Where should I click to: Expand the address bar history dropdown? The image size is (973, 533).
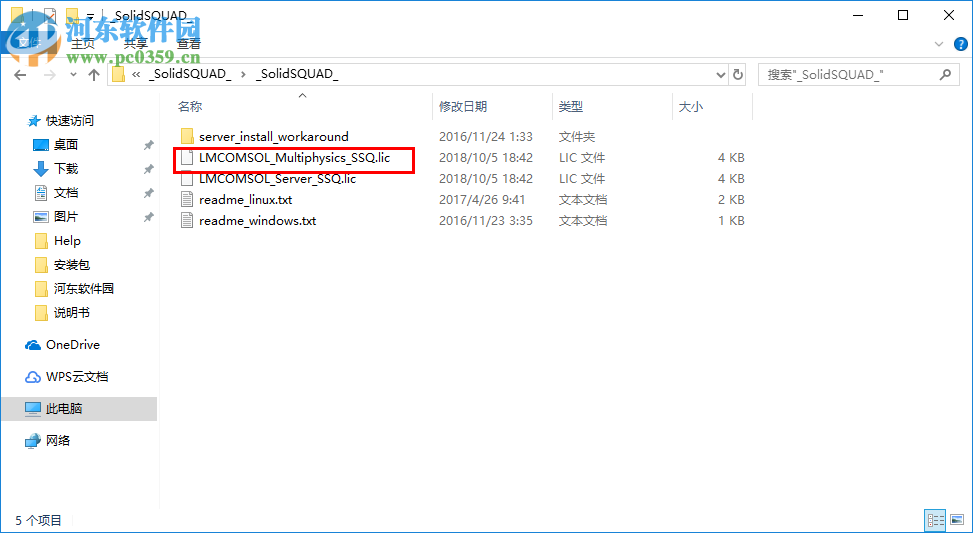(720, 74)
